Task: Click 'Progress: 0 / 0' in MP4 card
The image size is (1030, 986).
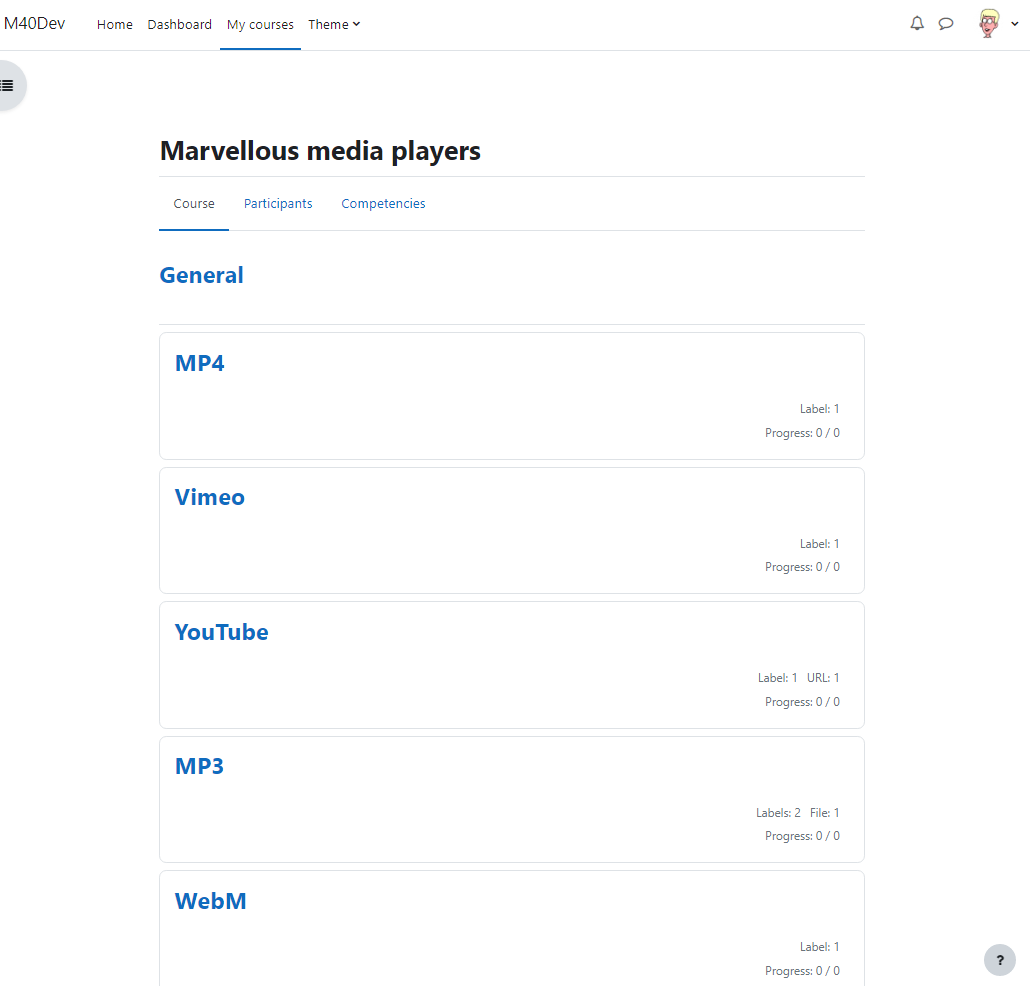Action: 802,433
